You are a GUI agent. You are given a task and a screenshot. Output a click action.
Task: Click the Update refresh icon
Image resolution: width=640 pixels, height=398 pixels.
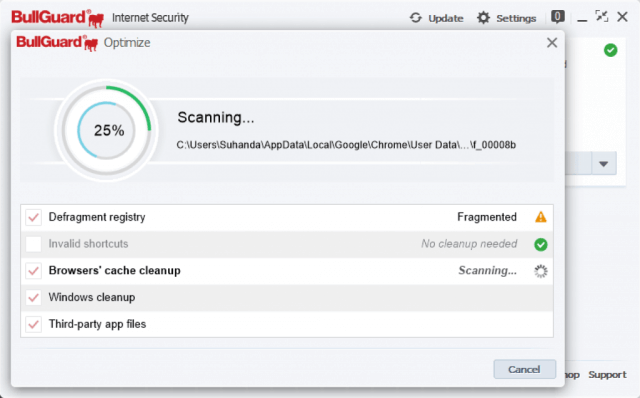click(416, 18)
